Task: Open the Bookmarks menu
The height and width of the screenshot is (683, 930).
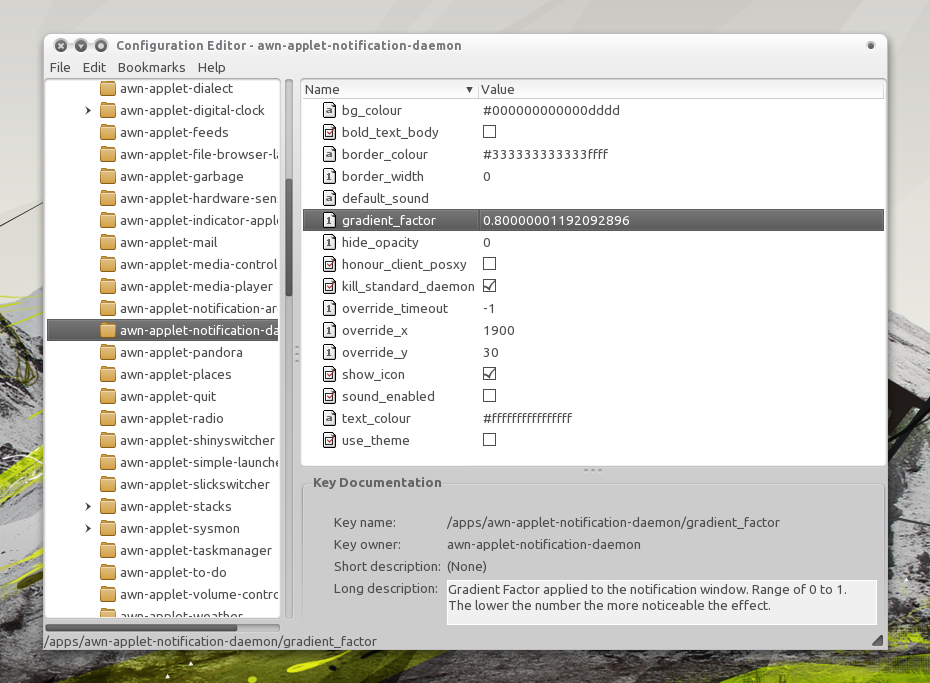Action: [x=151, y=68]
